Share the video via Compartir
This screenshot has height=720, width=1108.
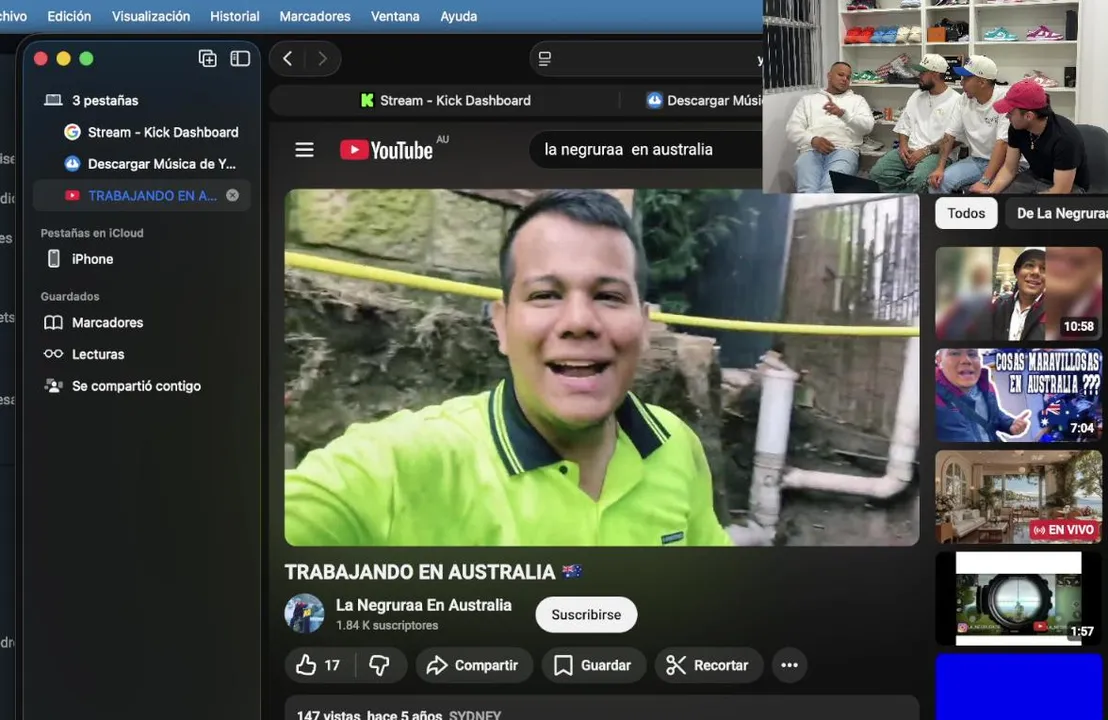473,665
